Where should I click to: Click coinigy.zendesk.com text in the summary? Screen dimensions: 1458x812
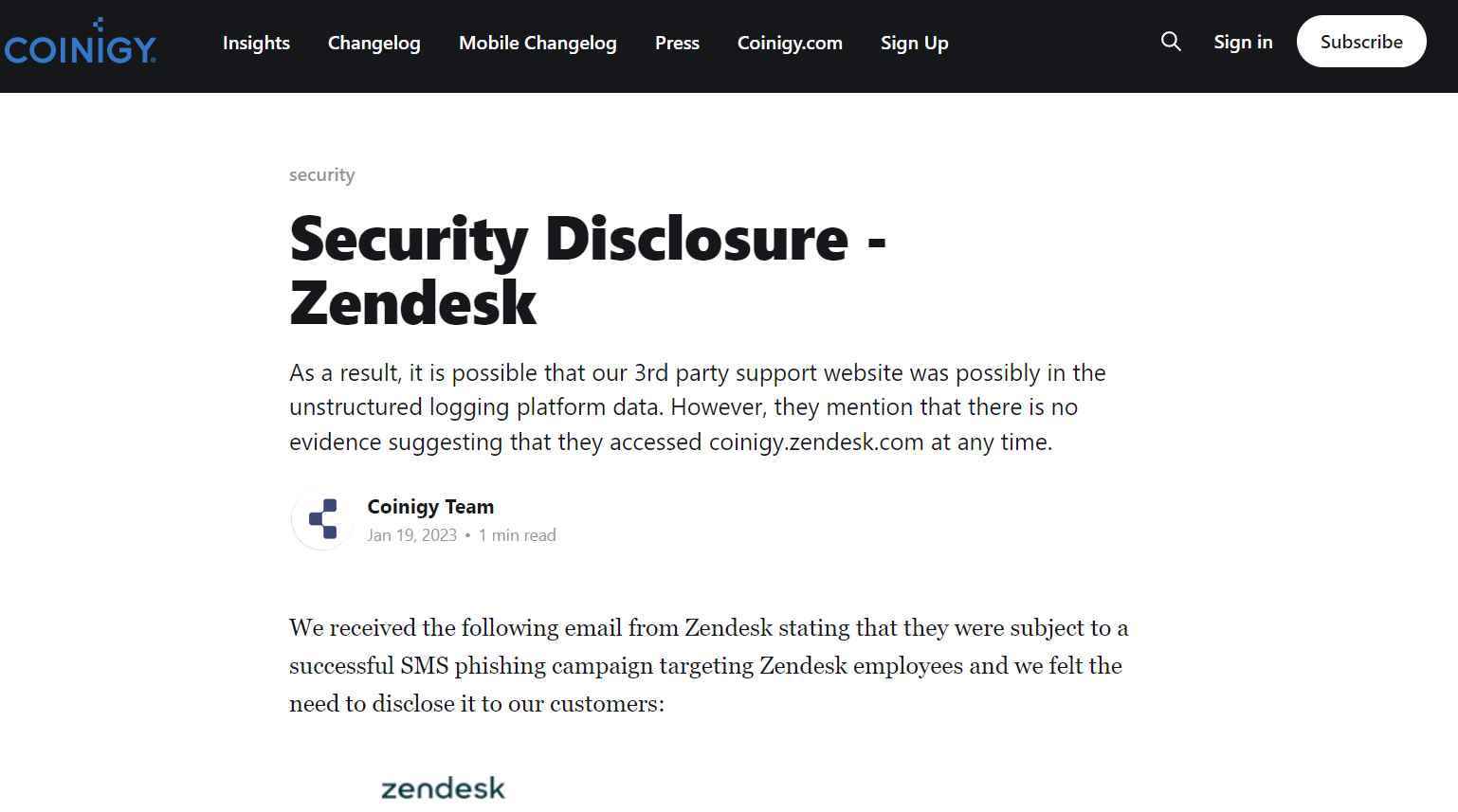coord(816,442)
